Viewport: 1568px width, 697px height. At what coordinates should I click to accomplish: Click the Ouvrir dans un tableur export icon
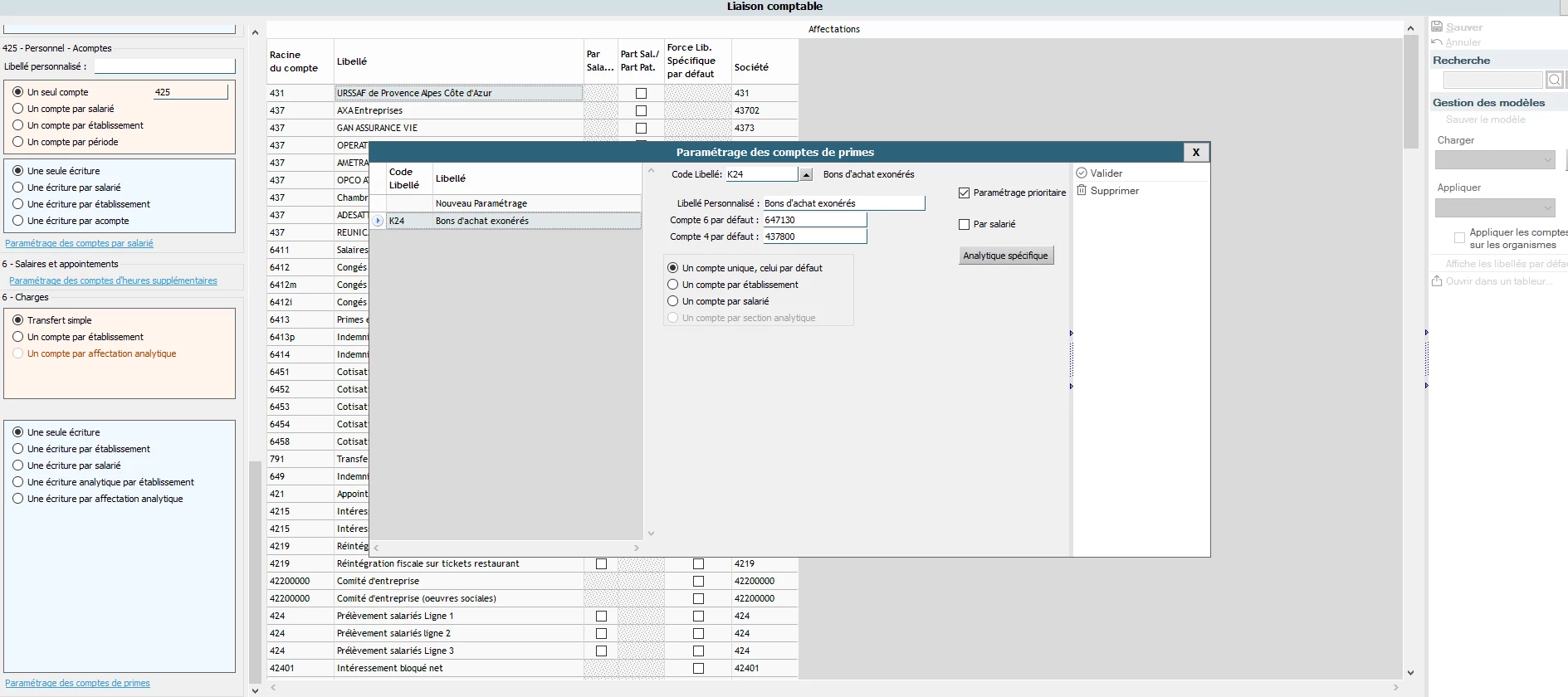pyautogui.click(x=1437, y=281)
